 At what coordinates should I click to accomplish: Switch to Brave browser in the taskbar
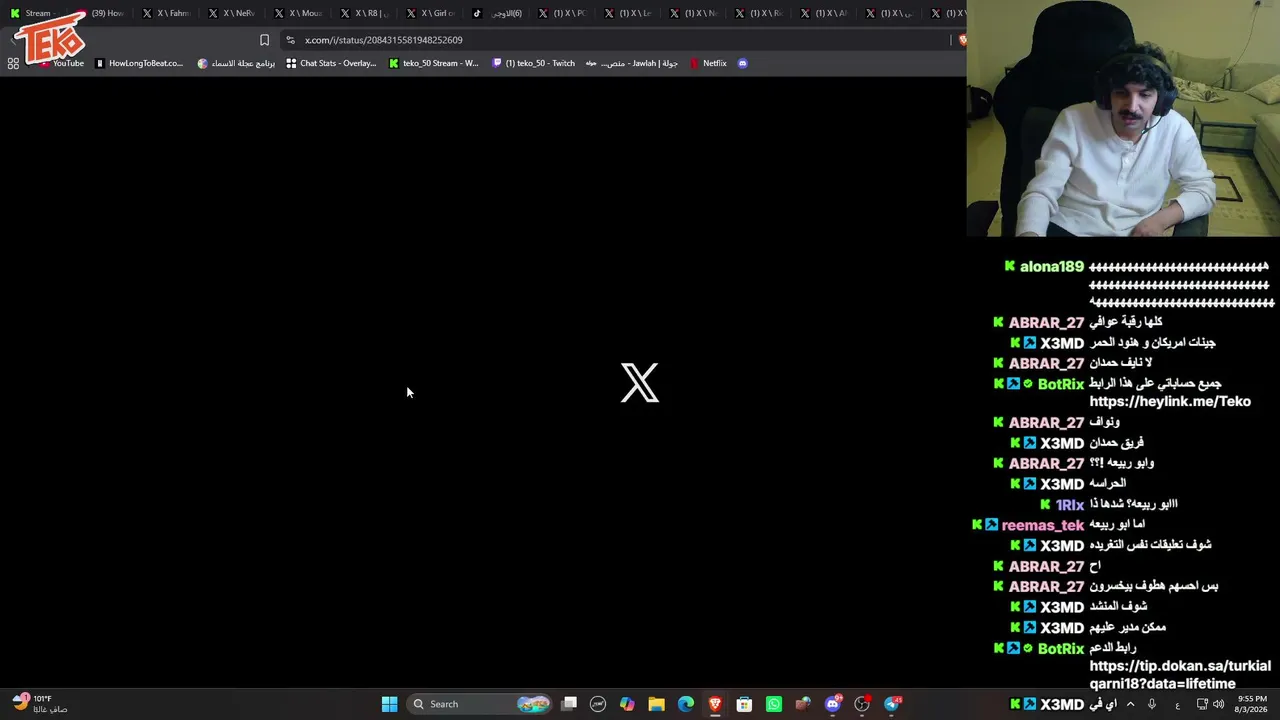tap(715, 704)
